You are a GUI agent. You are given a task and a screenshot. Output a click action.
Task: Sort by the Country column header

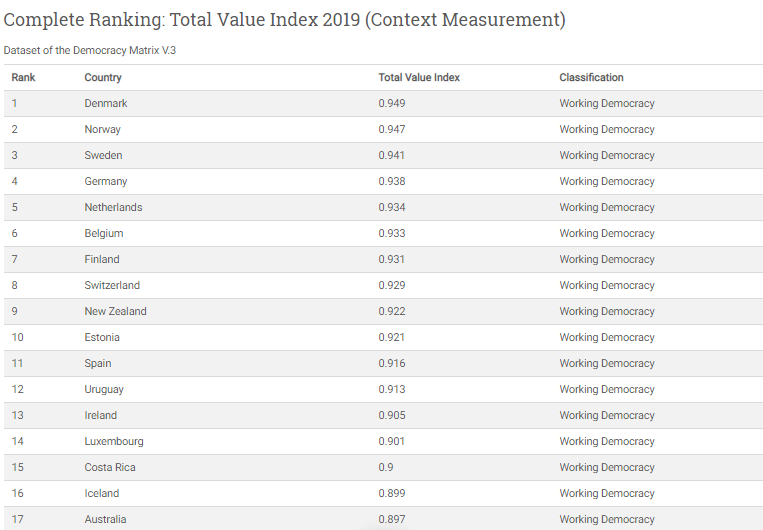(103, 77)
